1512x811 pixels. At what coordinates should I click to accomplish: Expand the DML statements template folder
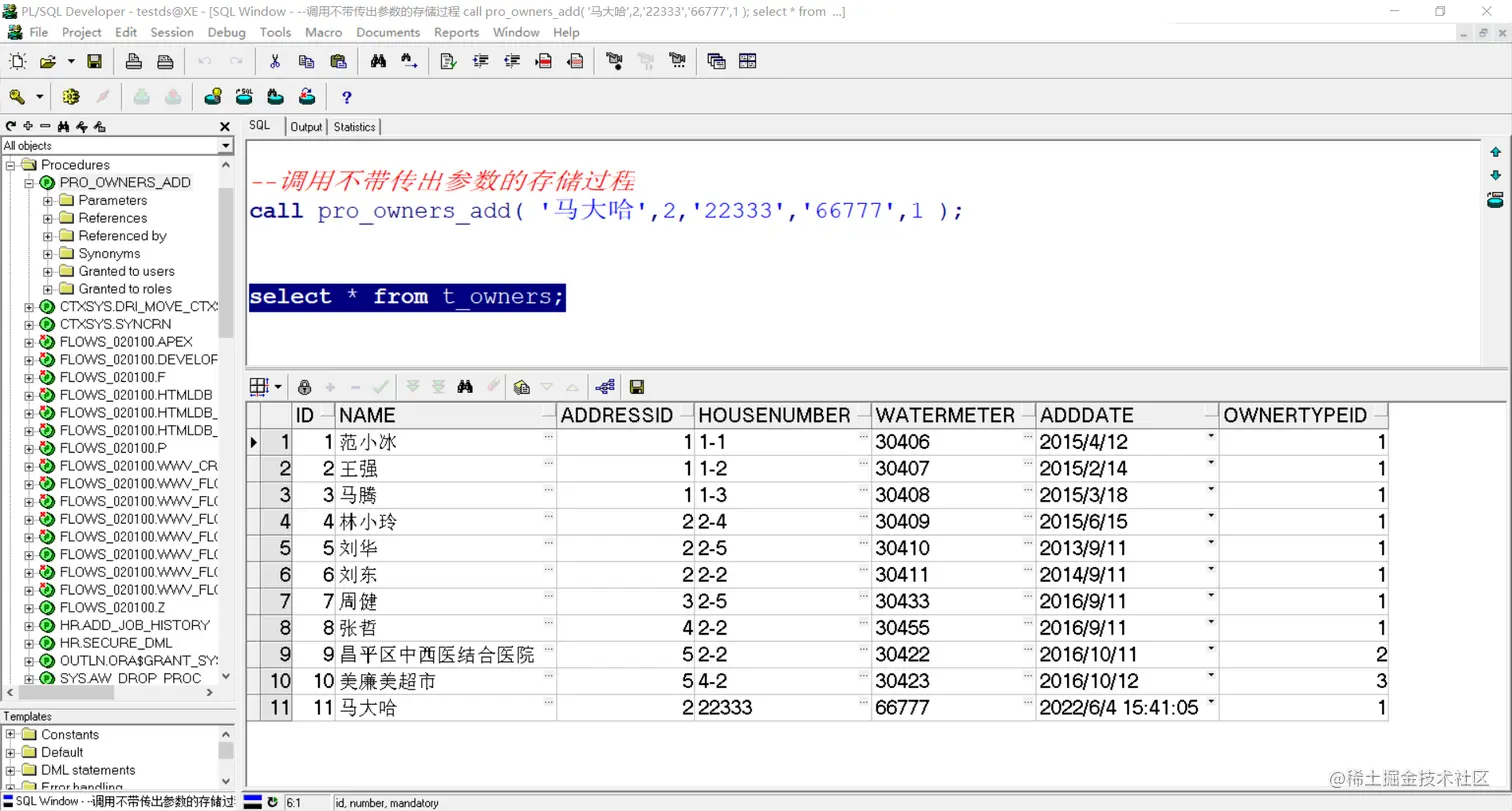10,770
